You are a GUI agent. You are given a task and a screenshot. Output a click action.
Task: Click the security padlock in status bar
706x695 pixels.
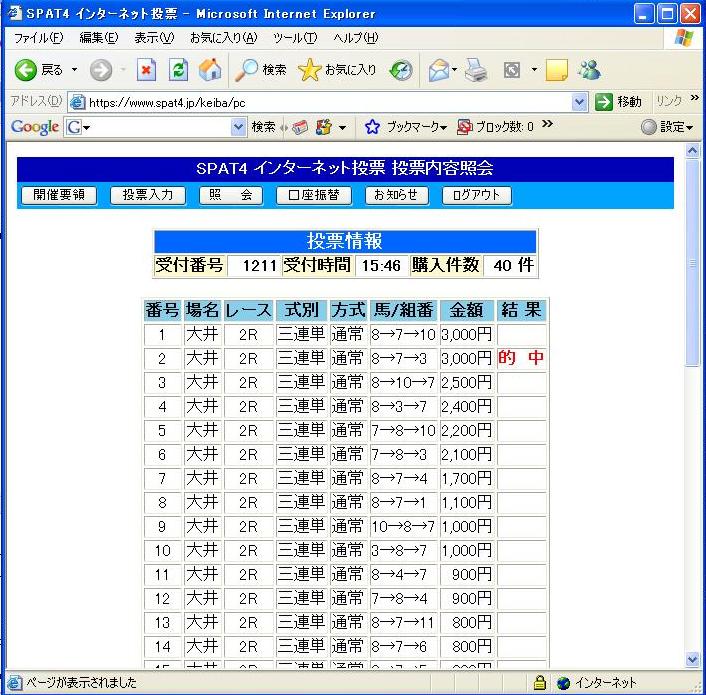tap(539, 683)
